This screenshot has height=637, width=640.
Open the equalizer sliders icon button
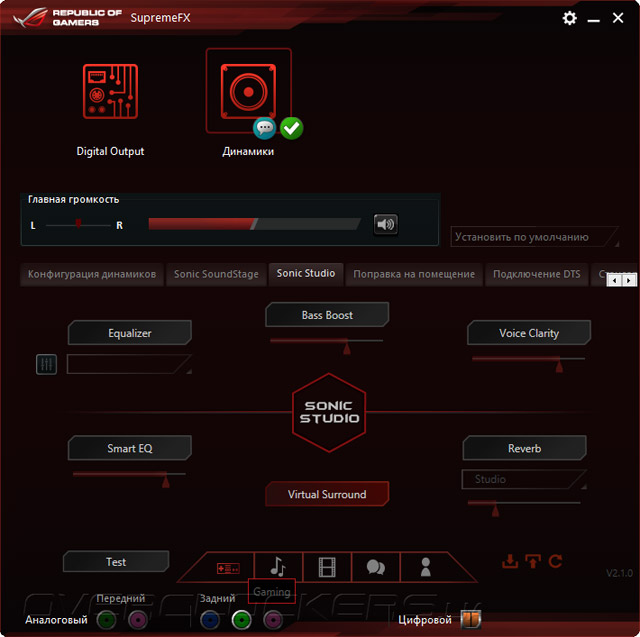tap(47, 364)
